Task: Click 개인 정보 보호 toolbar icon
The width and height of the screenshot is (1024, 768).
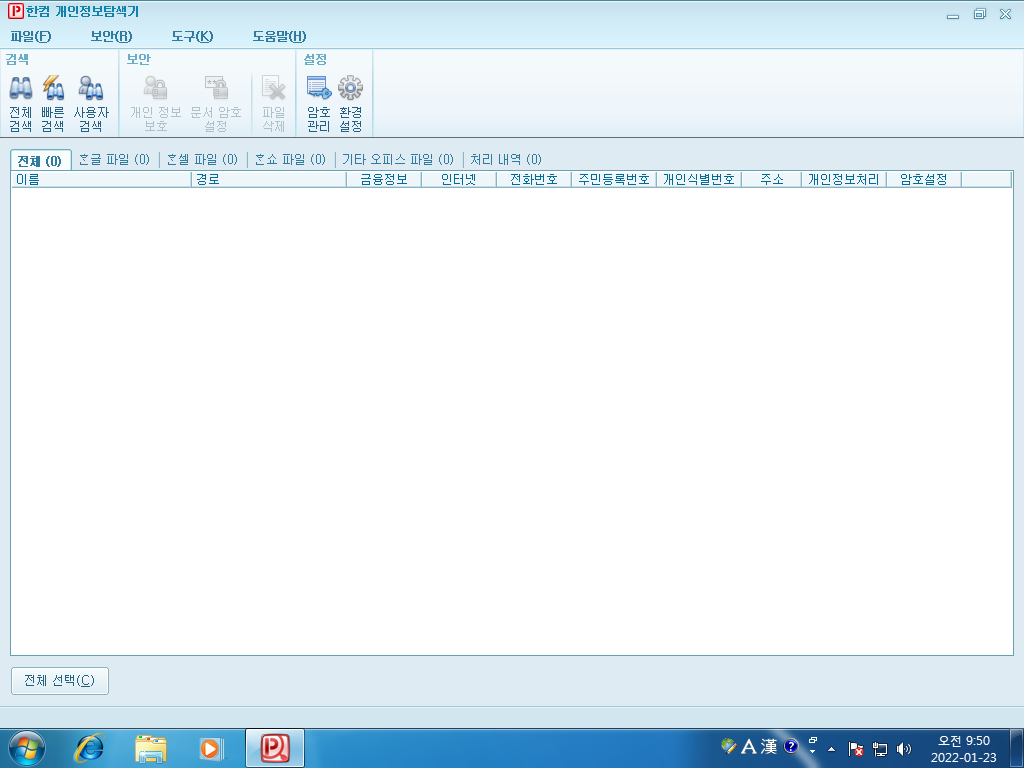Action: coord(155,103)
